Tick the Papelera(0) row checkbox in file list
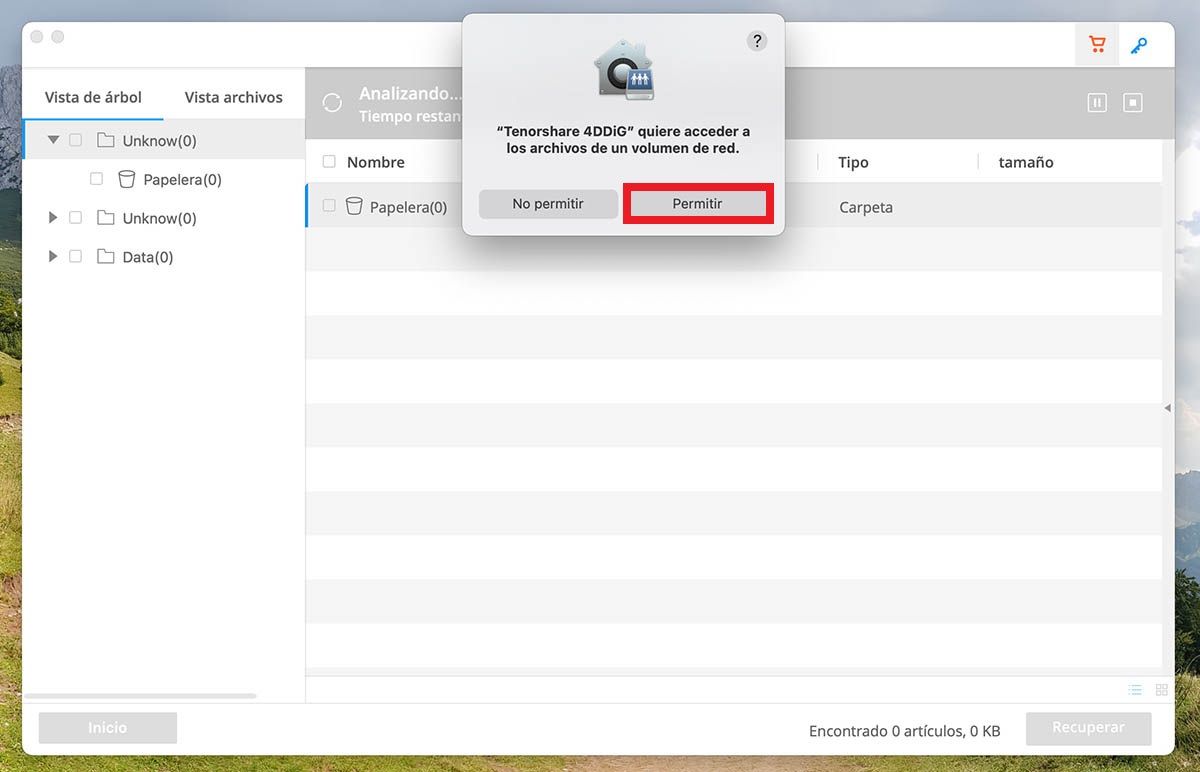This screenshot has height=772, width=1200. pos(329,206)
